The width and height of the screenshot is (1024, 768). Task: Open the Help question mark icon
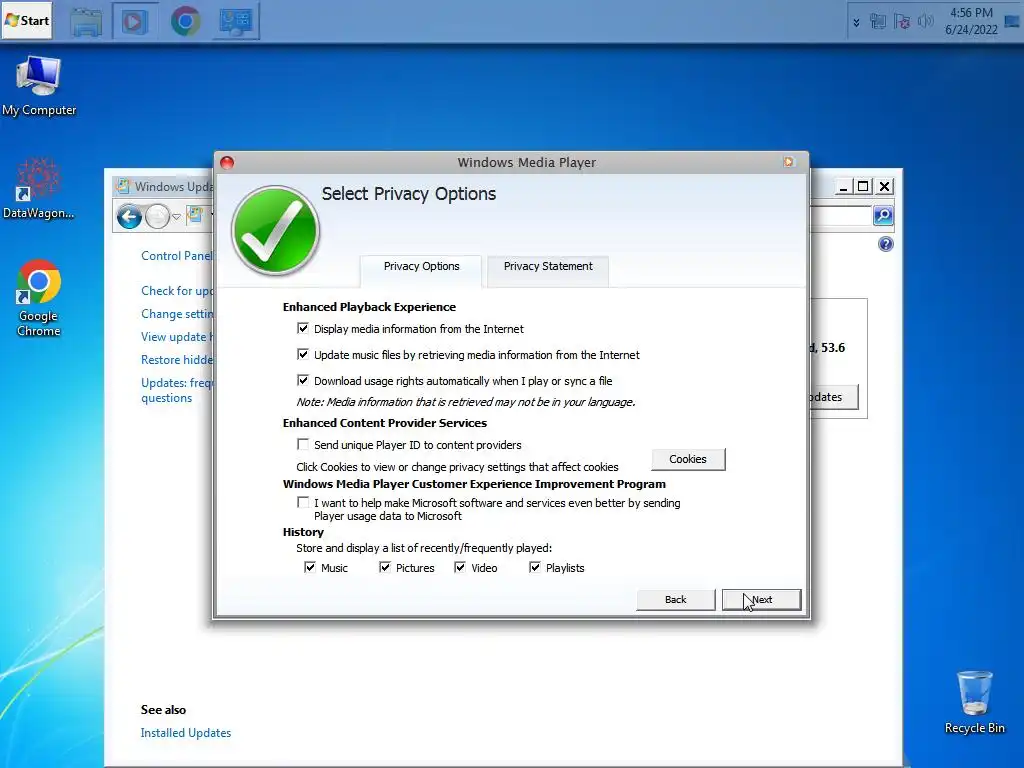pyautogui.click(x=886, y=244)
